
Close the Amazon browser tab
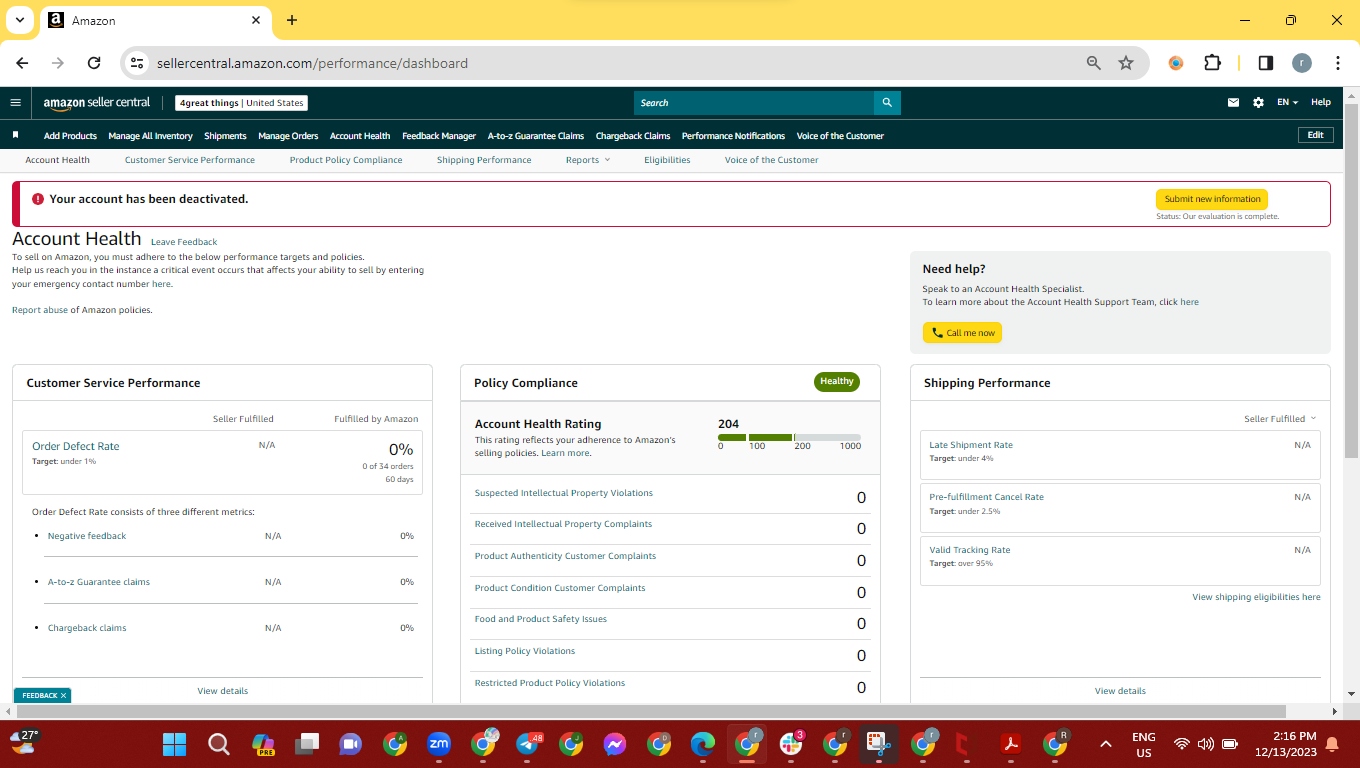coord(256,20)
